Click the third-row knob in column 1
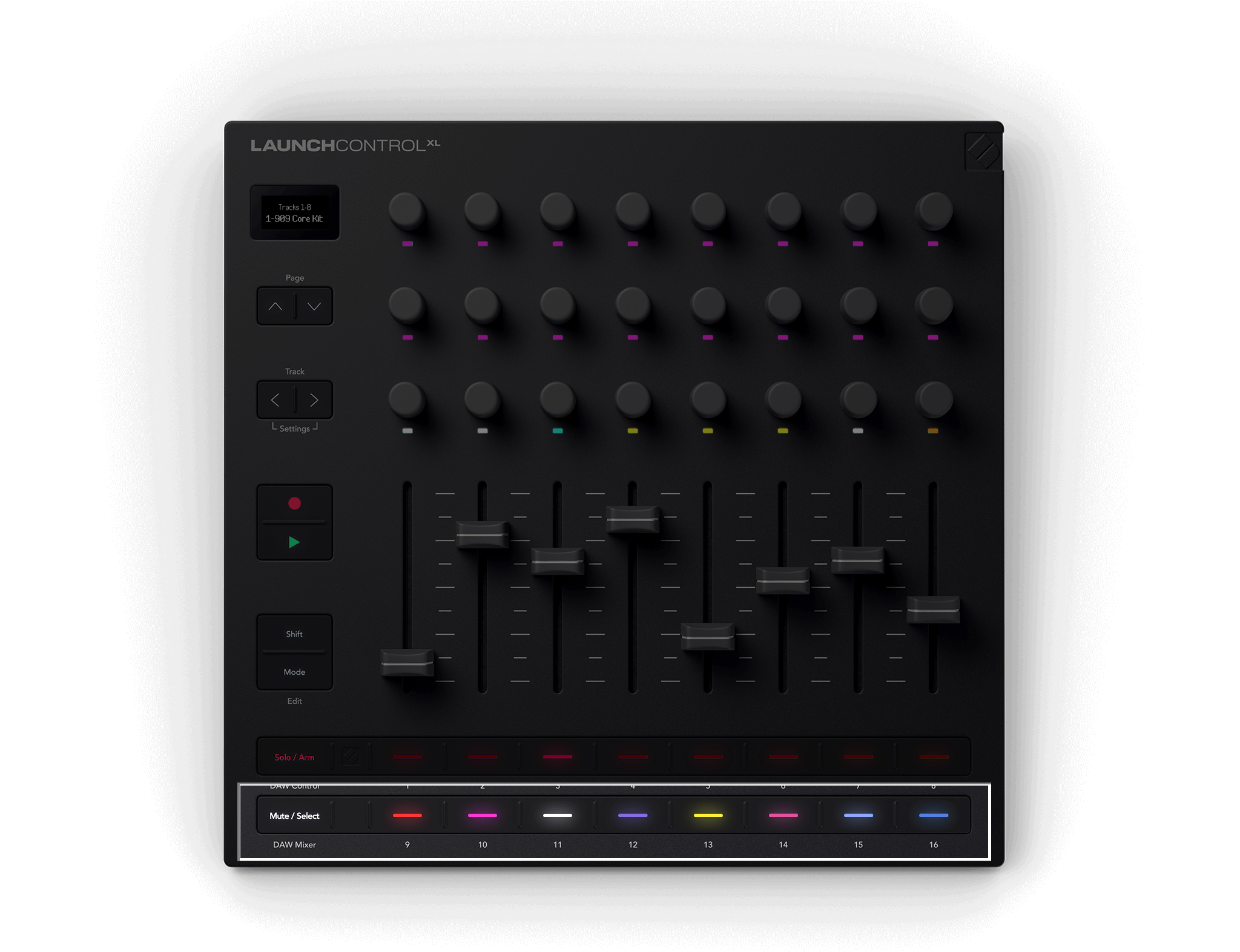This screenshot has width=1240, height=952. point(407,399)
